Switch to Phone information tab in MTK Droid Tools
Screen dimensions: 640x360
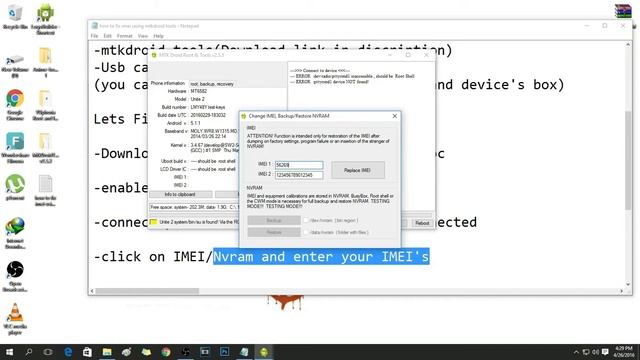168,83
